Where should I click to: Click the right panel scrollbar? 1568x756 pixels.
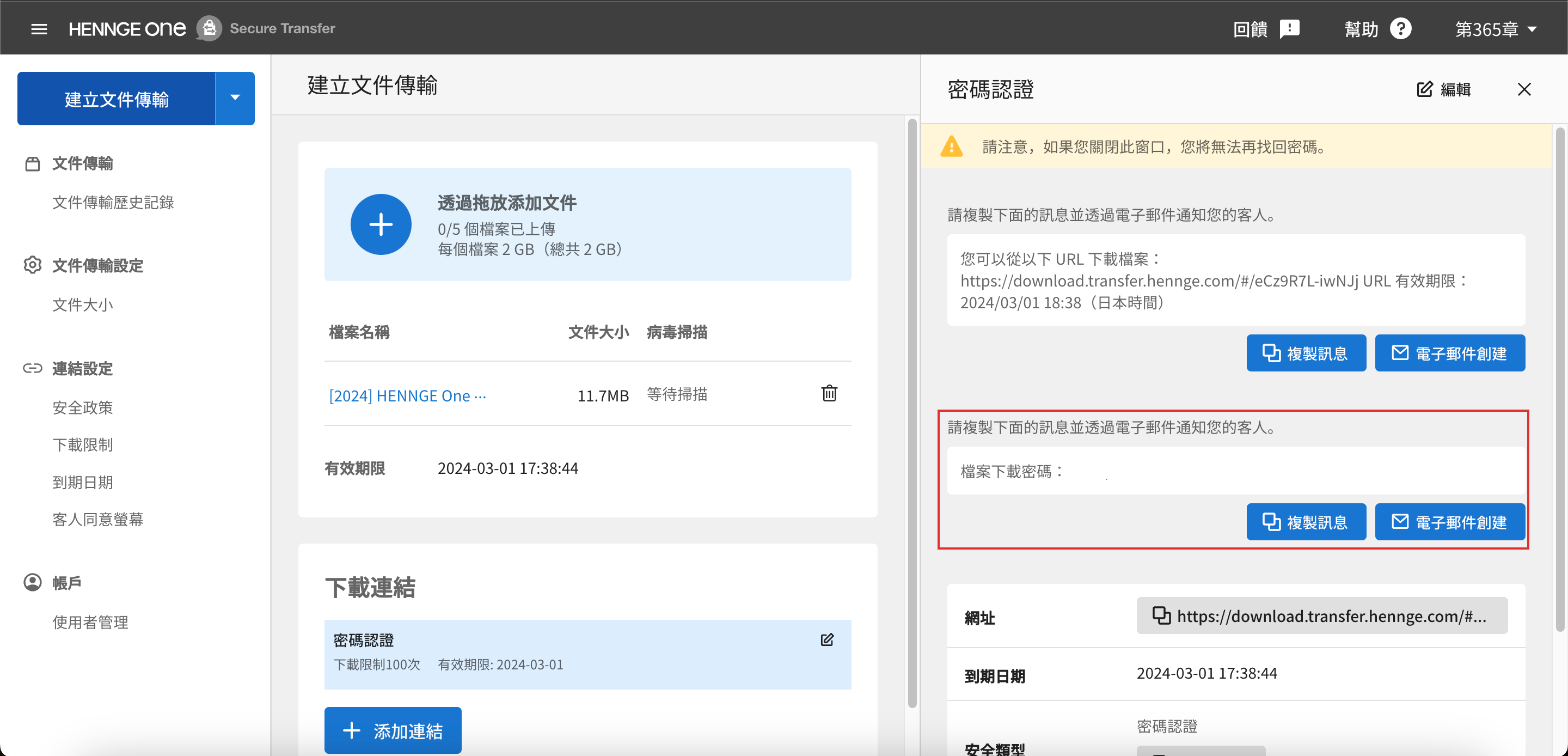click(x=1559, y=379)
